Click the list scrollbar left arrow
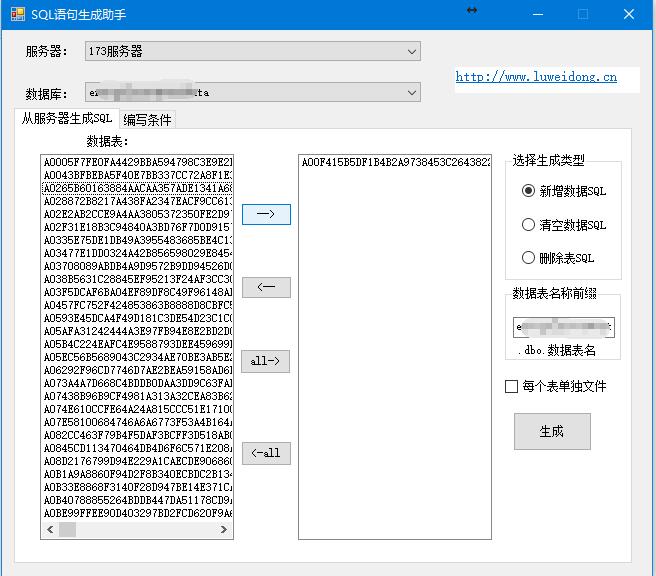This screenshot has width=656, height=576. tap(49, 529)
